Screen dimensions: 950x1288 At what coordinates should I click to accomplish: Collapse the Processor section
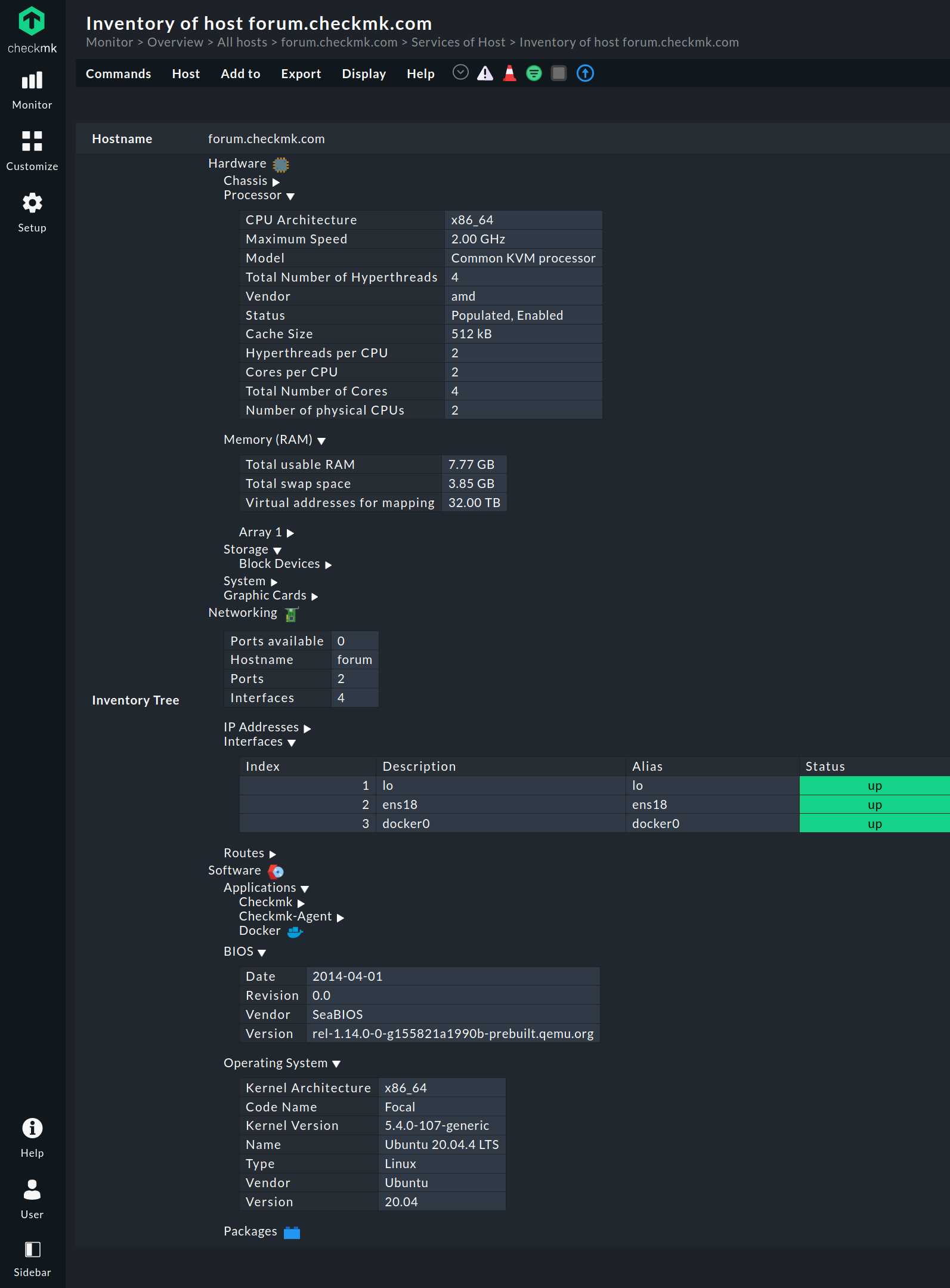290,196
